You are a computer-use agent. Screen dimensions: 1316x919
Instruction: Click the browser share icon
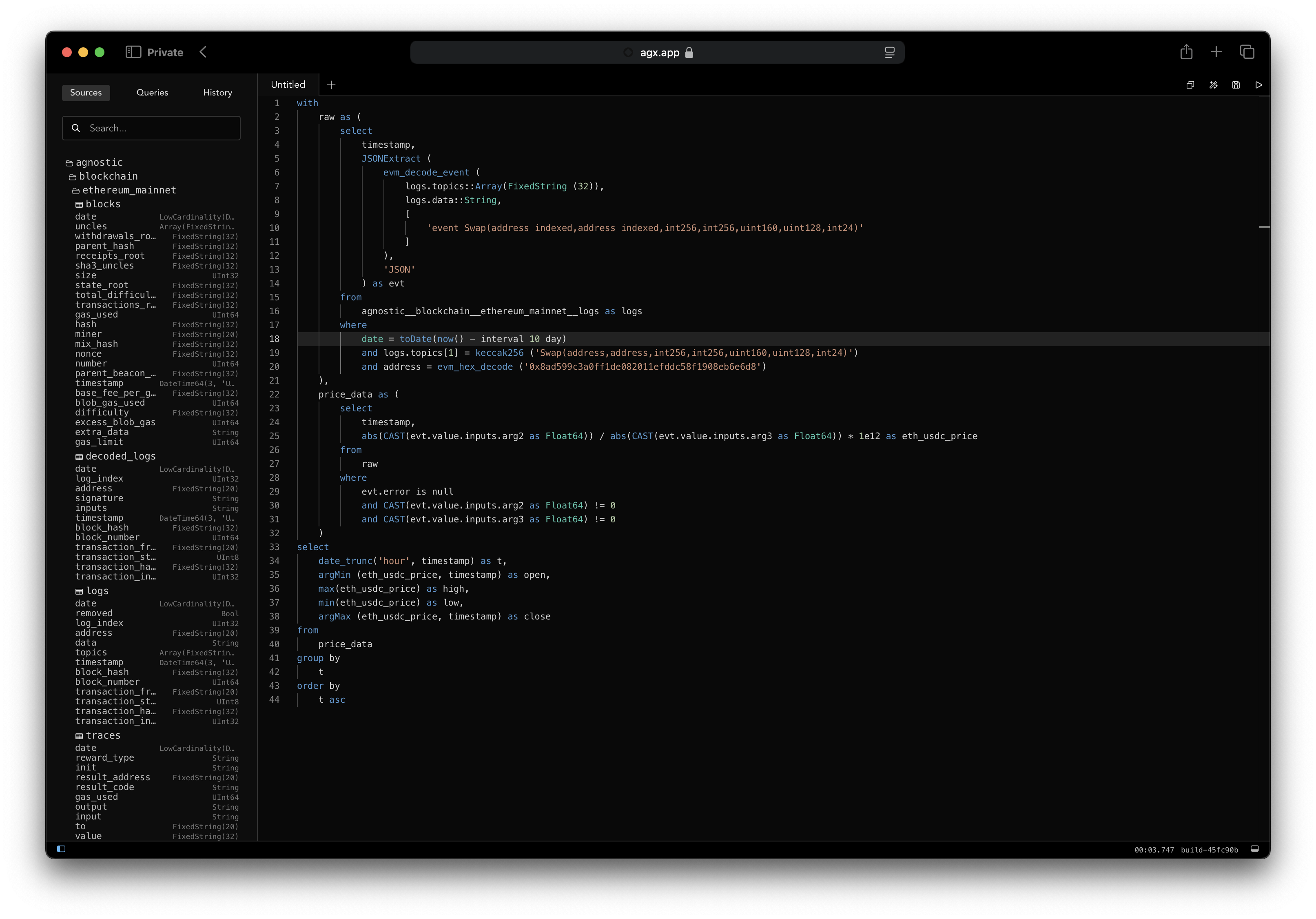click(1186, 52)
